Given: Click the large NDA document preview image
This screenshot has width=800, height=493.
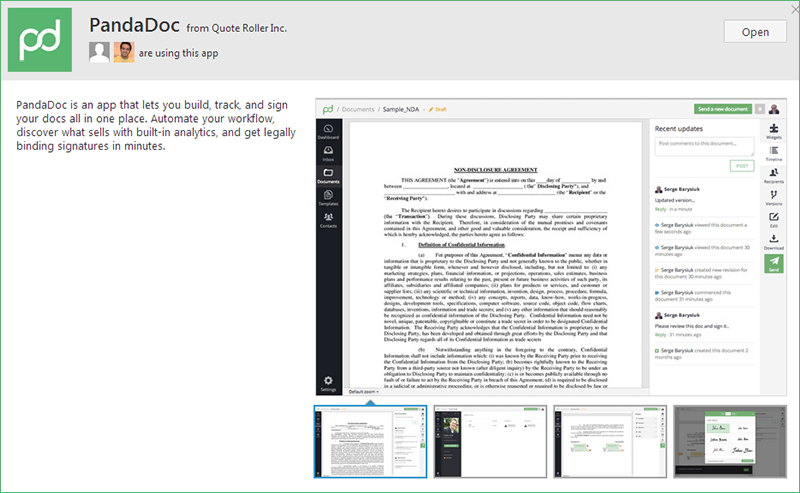Looking at the screenshot, I should point(551,247).
